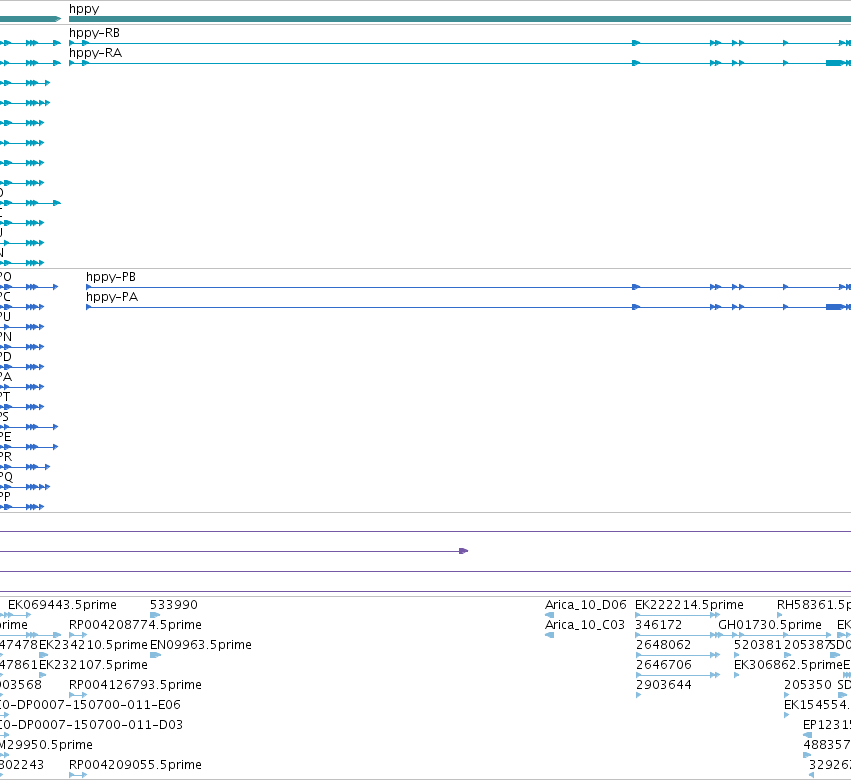The height and width of the screenshot is (780, 851).
Task: Click the thick exon block on hppy-RA transcript
Action: [x=834, y=63]
